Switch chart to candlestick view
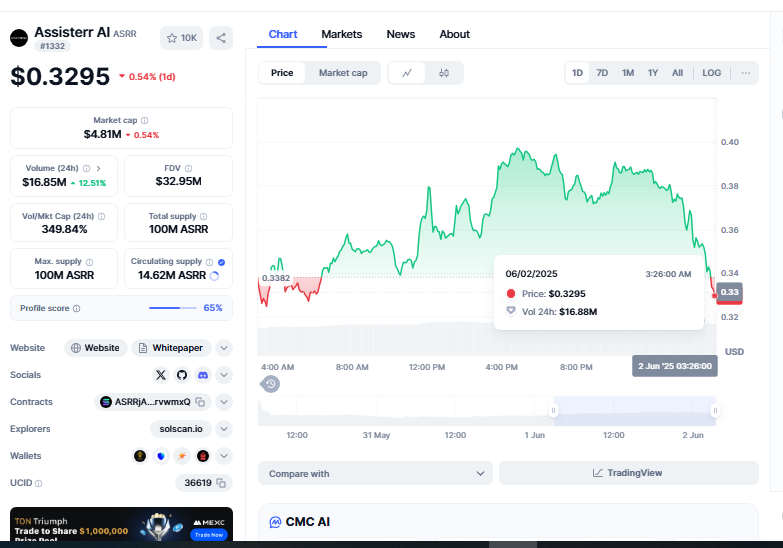 point(443,73)
